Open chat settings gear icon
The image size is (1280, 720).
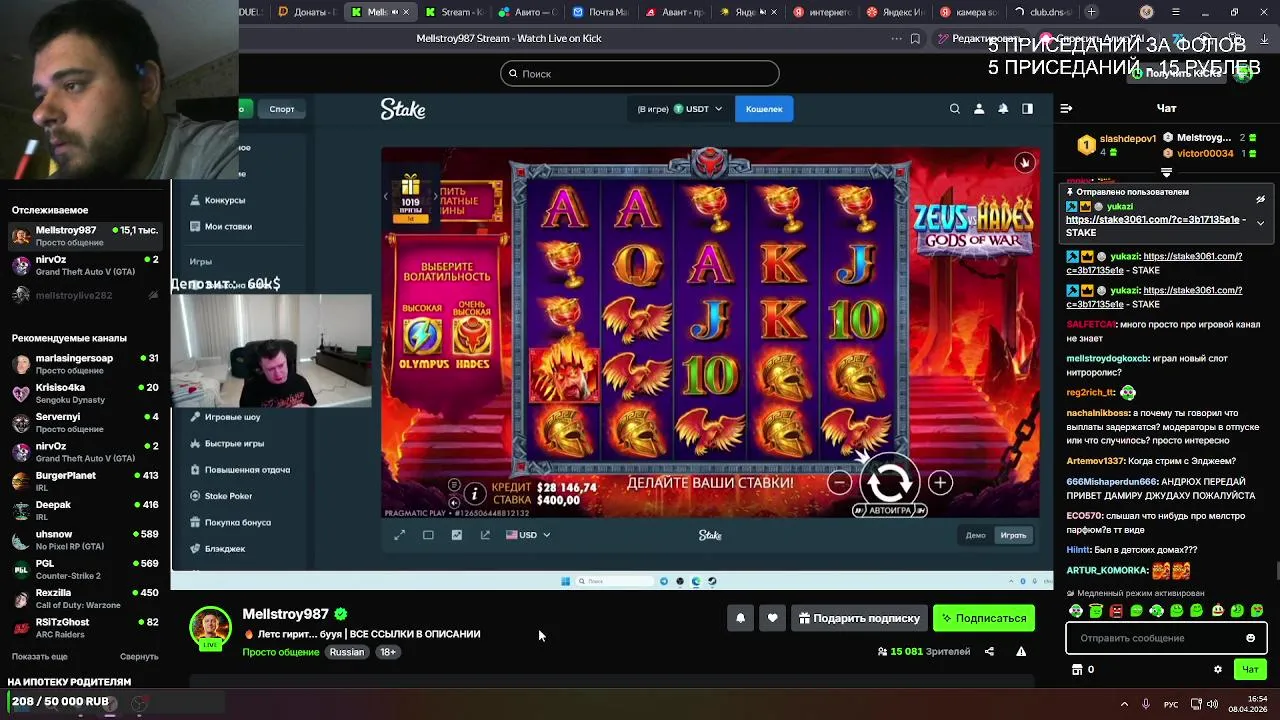point(1217,670)
